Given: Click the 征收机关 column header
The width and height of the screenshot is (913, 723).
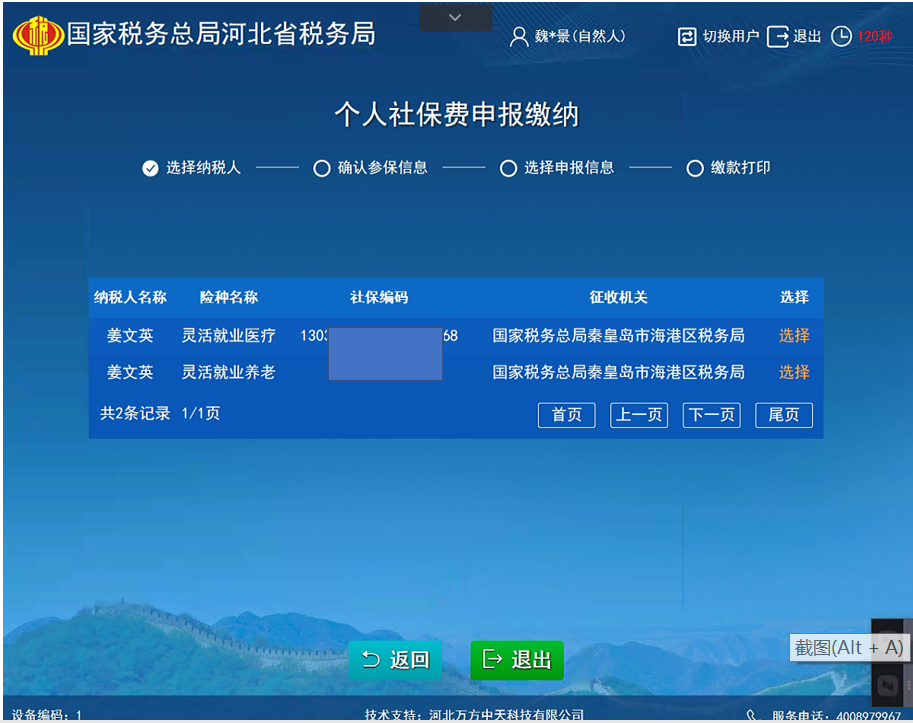Looking at the screenshot, I should coord(618,297).
